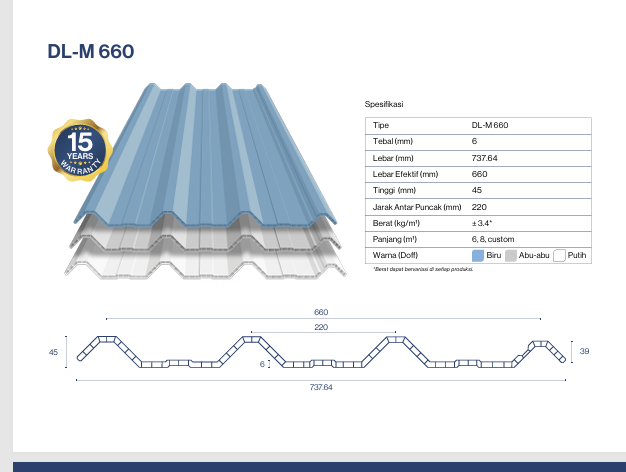Click the 220 dimension in profile diagram
The image size is (626, 472).
(x=321, y=327)
